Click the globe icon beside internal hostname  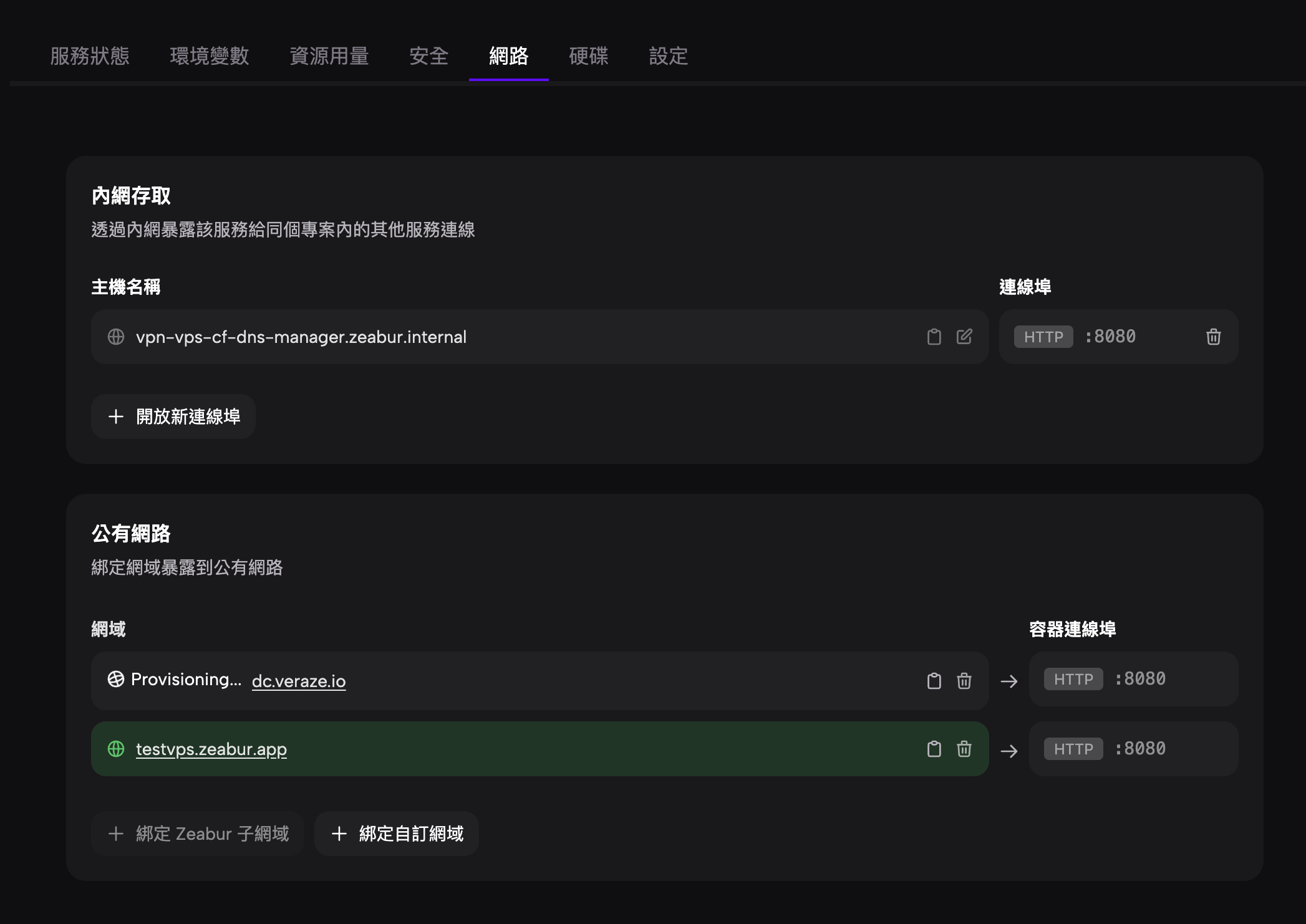pos(116,337)
